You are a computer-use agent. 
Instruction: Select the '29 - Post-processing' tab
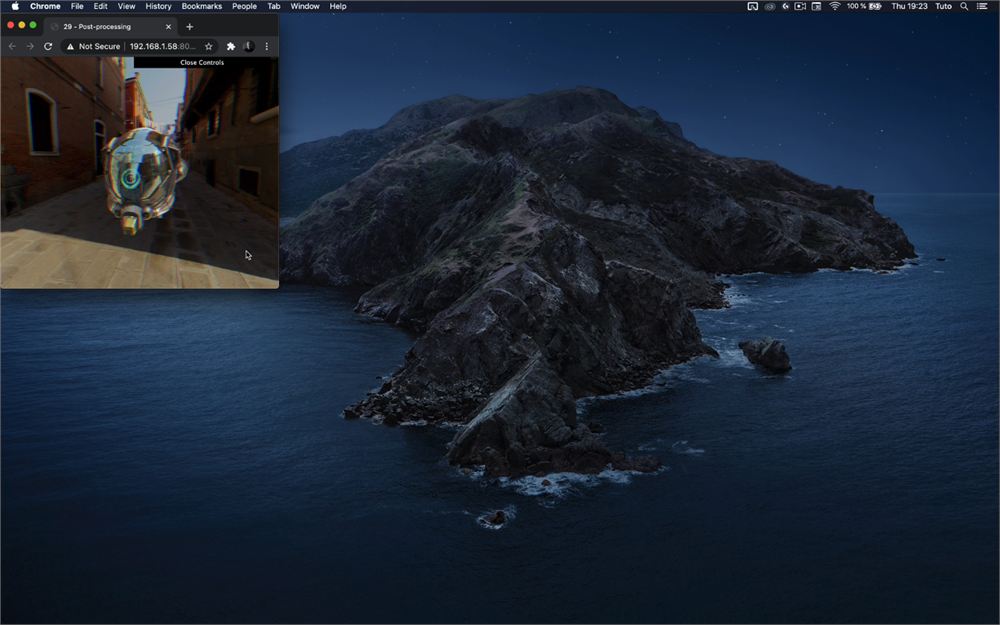111,27
